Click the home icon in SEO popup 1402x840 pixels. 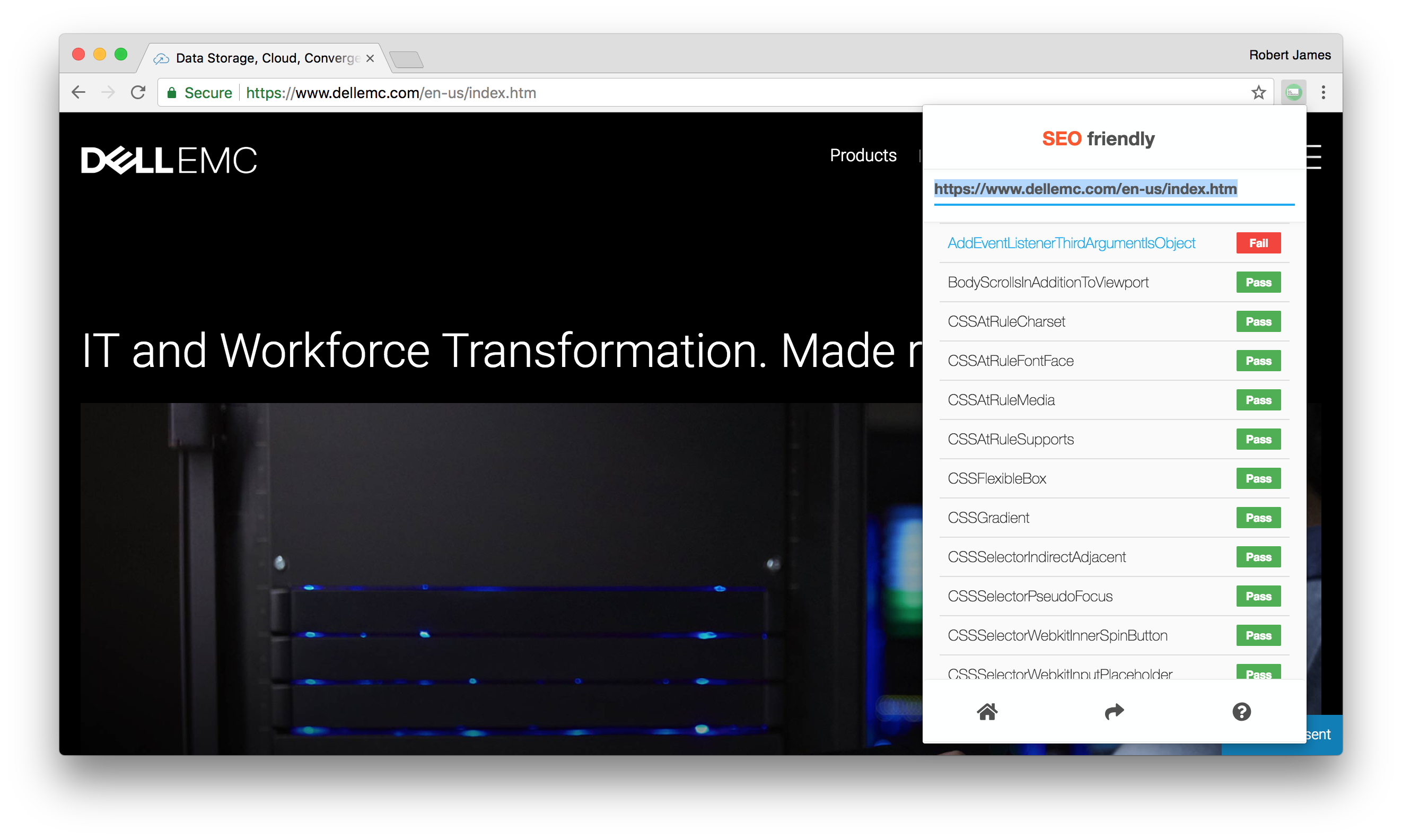click(987, 712)
